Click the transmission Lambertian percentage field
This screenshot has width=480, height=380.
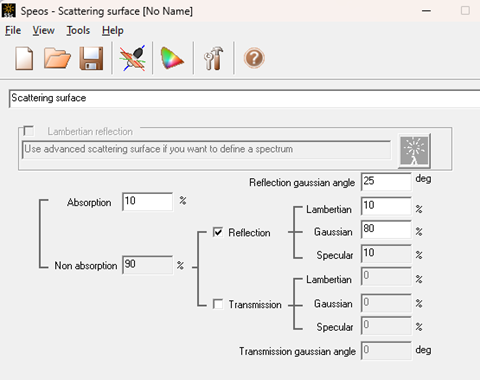coord(386,276)
